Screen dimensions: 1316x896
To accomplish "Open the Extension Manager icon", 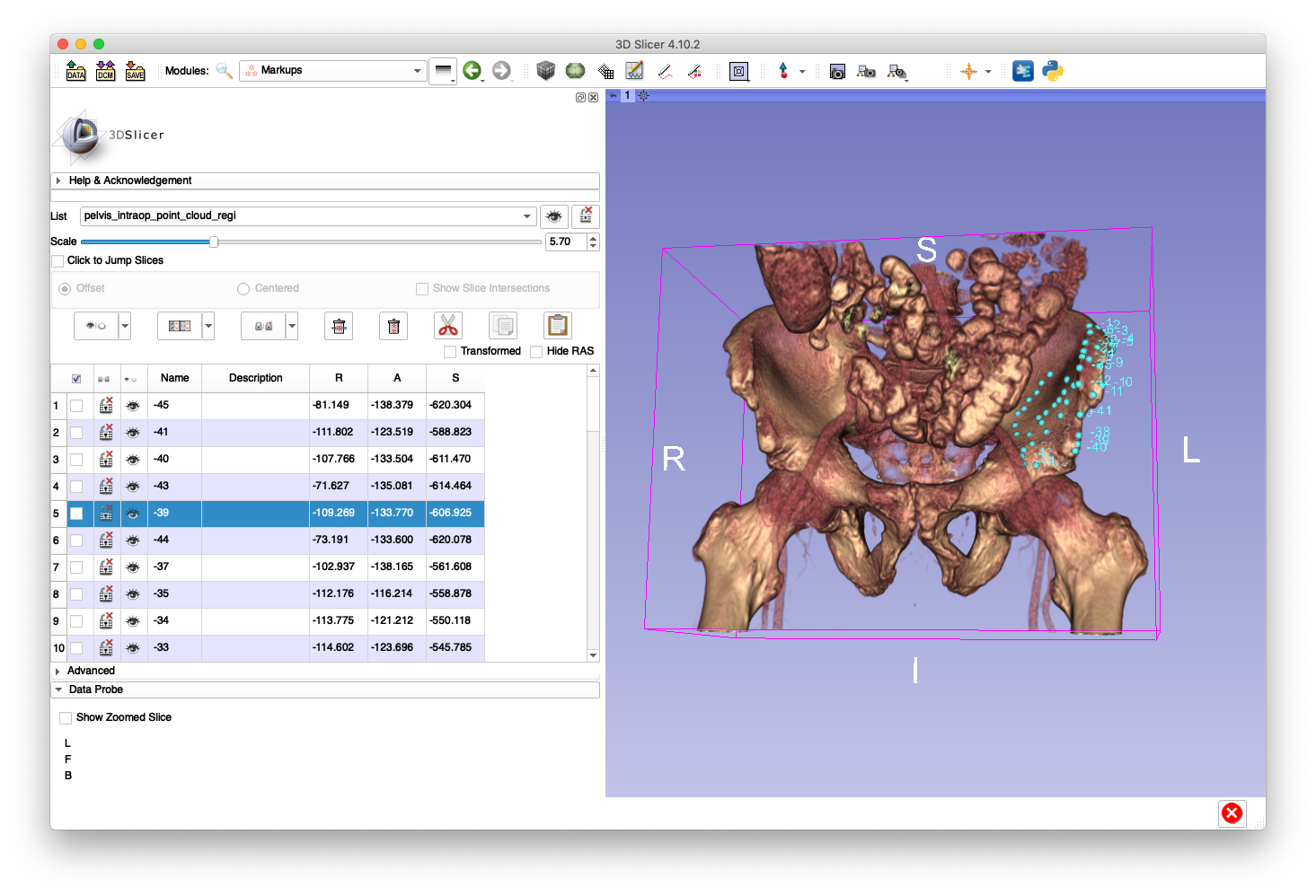I will pos(1023,70).
